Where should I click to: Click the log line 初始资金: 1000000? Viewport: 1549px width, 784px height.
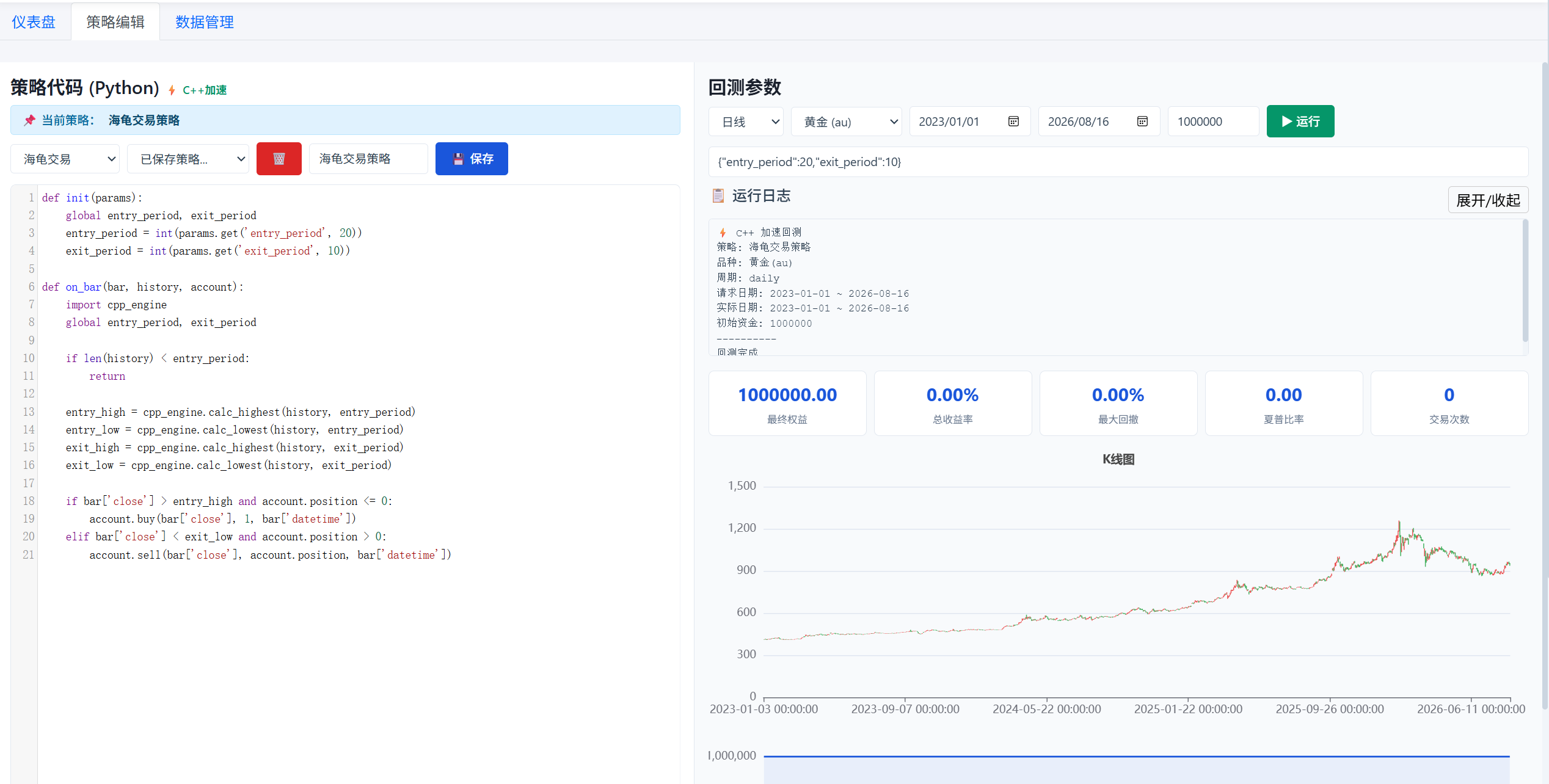point(764,324)
